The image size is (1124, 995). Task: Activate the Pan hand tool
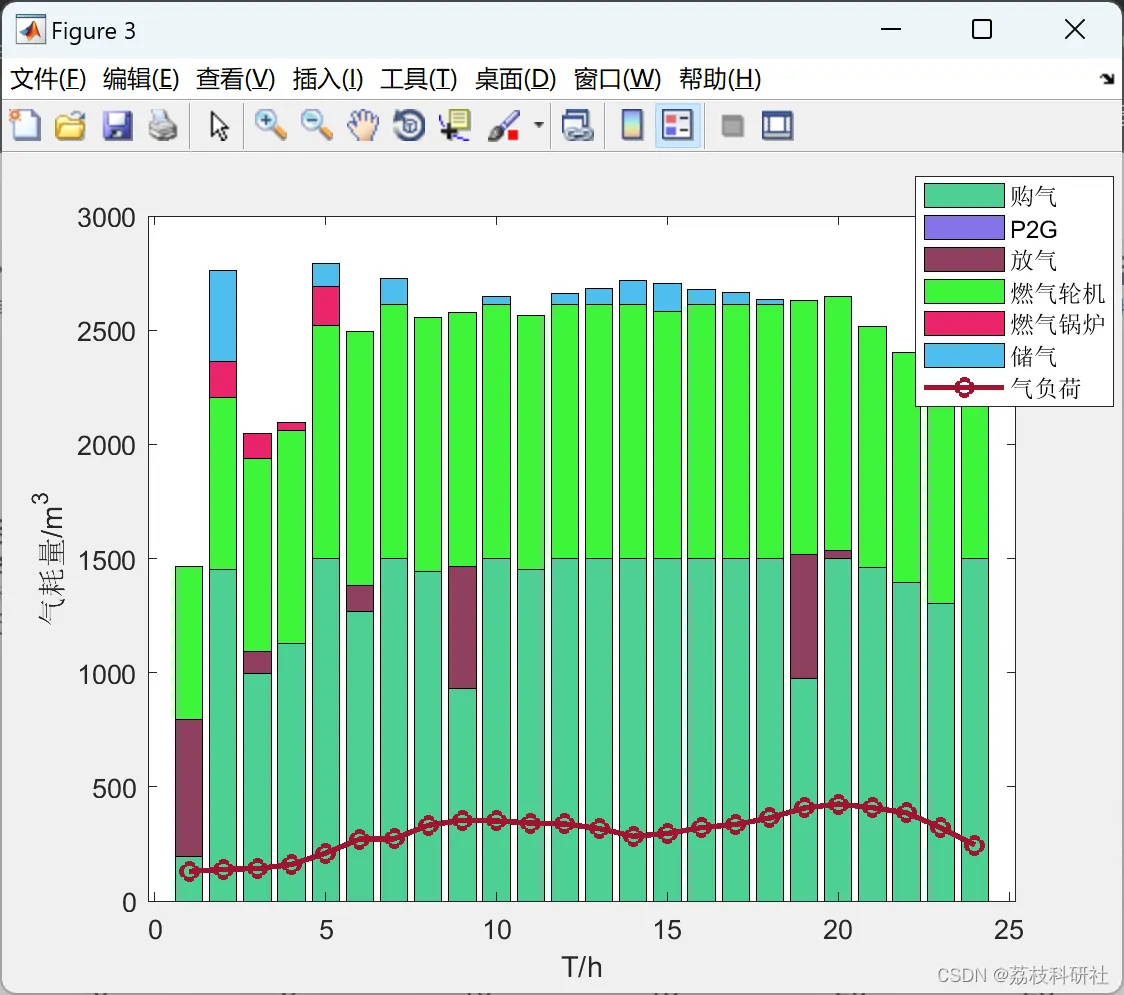pos(363,125)
